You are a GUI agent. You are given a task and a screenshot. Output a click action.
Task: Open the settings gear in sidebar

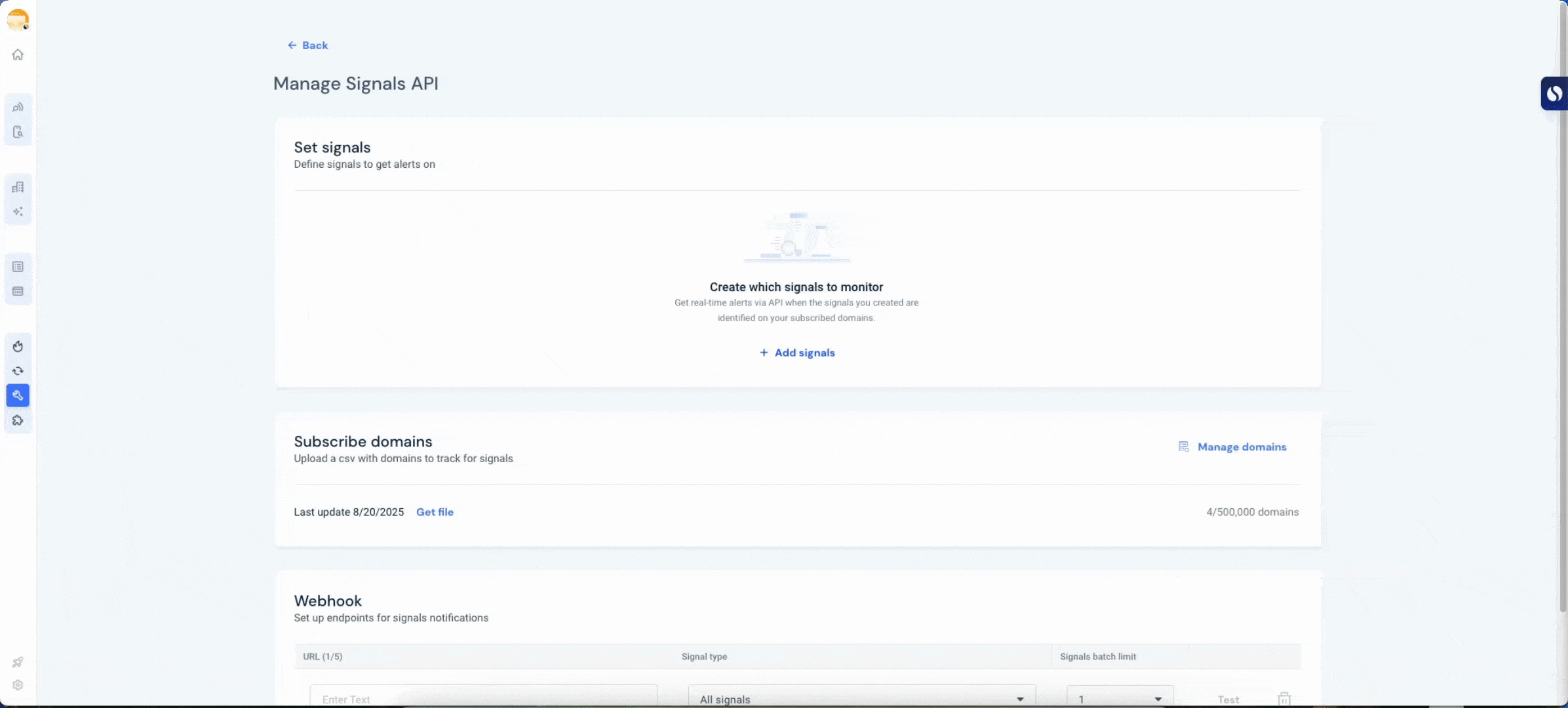tap(18, 685)
